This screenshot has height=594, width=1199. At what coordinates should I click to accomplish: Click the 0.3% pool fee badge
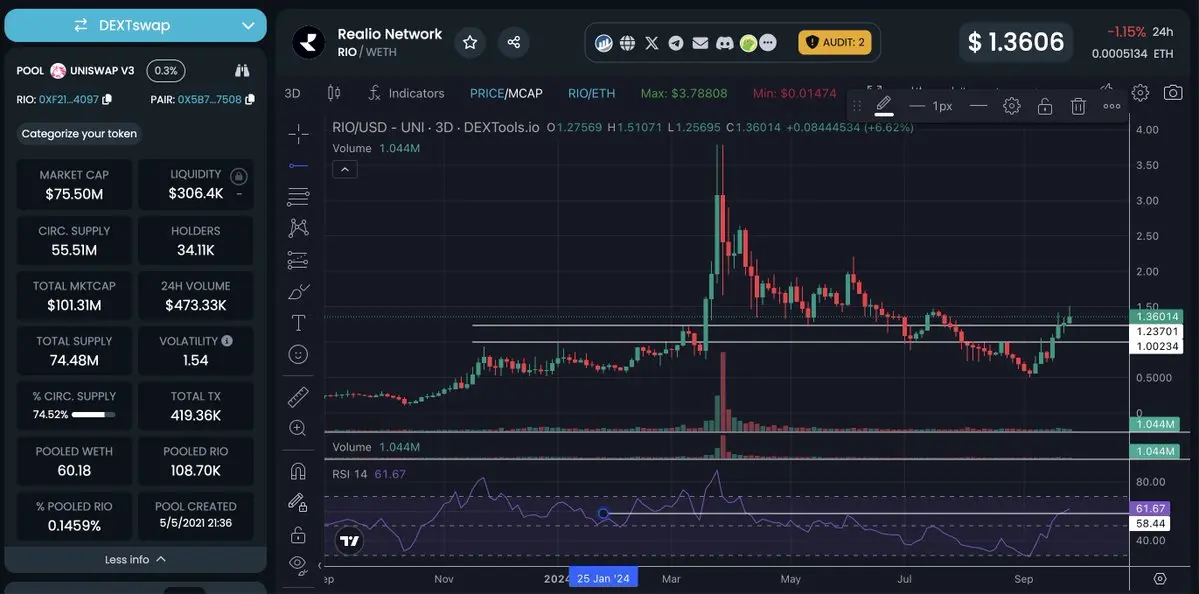pos(166,71)
